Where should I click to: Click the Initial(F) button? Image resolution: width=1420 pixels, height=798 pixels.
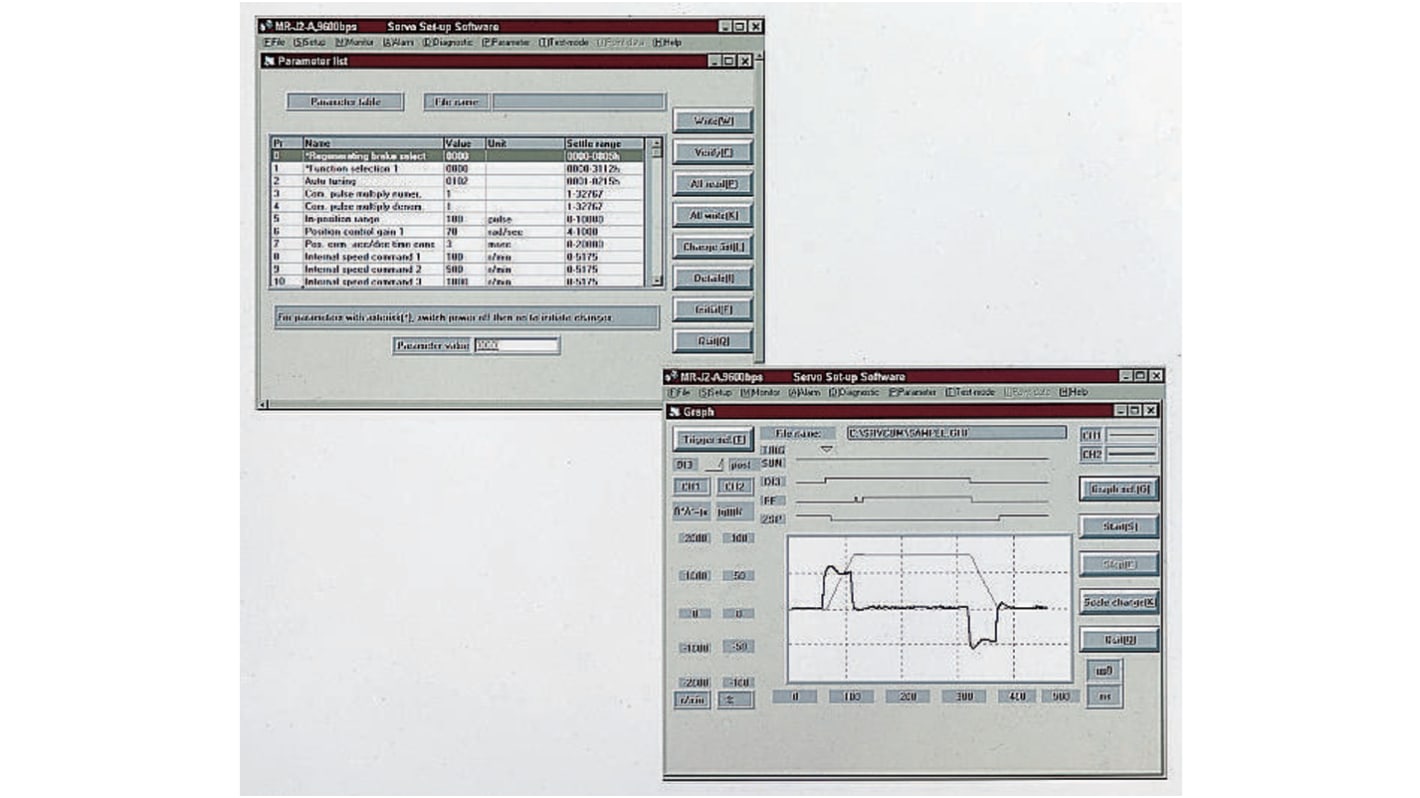tap(712, 310)
